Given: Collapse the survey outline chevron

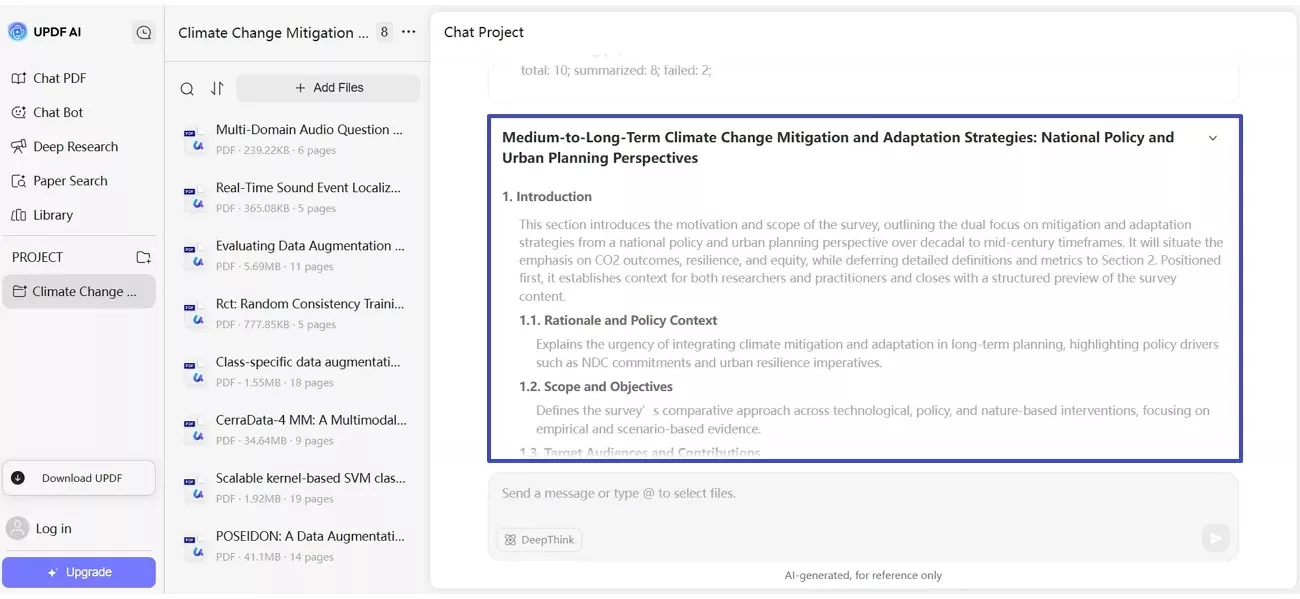Looking at the screenshot, I should 1213,138.
